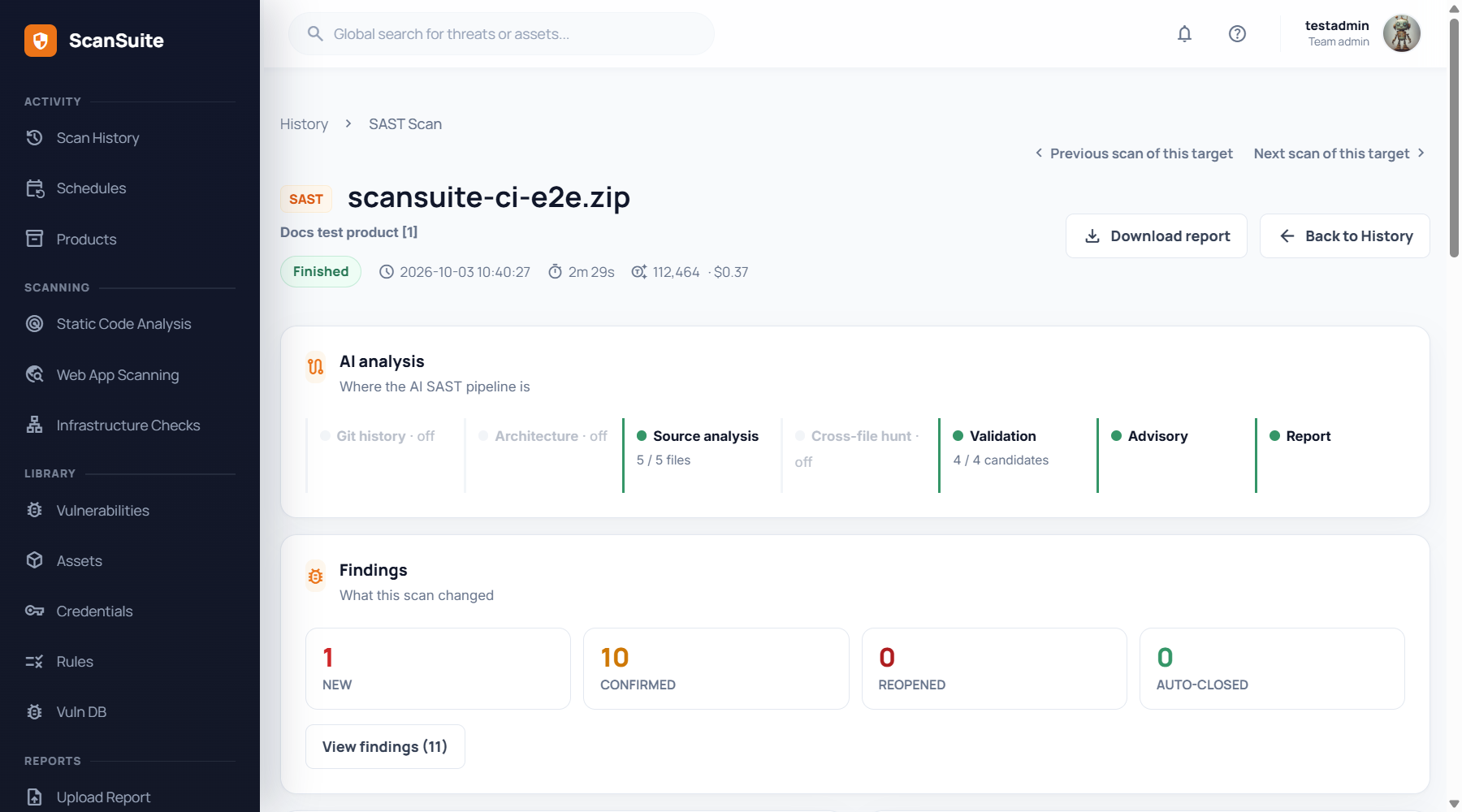The width and height of the screenshot is (1462, 812).
Task: Focus the global search field
Action: 501,34
